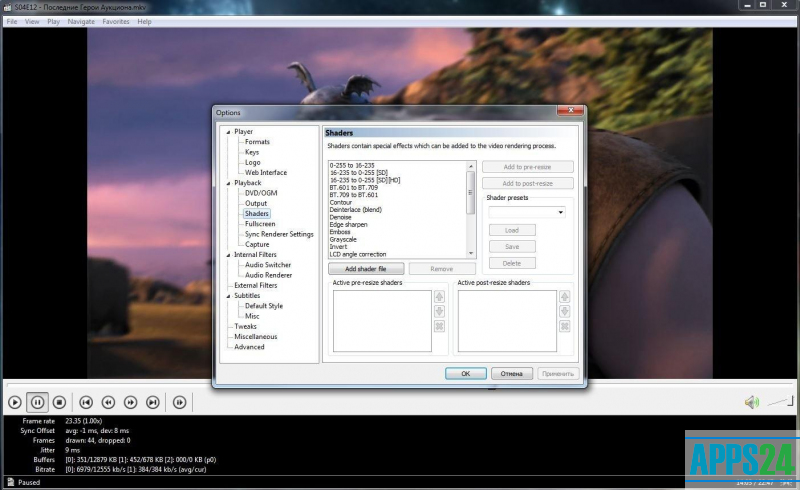This screenshot has height=490, width=800.
Task: Click the Save preset button
Action: pyautogui.click(x=512, y=247)
